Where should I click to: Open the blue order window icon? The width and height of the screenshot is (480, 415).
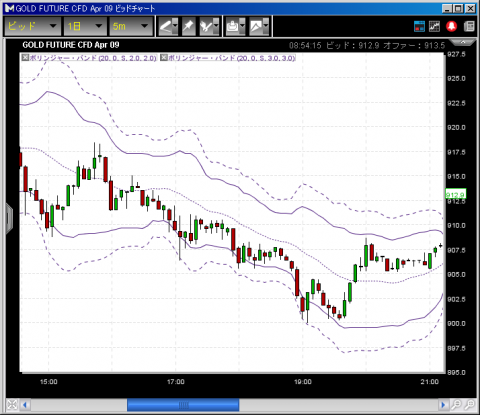pyautogui.click(x=419, y=26)
